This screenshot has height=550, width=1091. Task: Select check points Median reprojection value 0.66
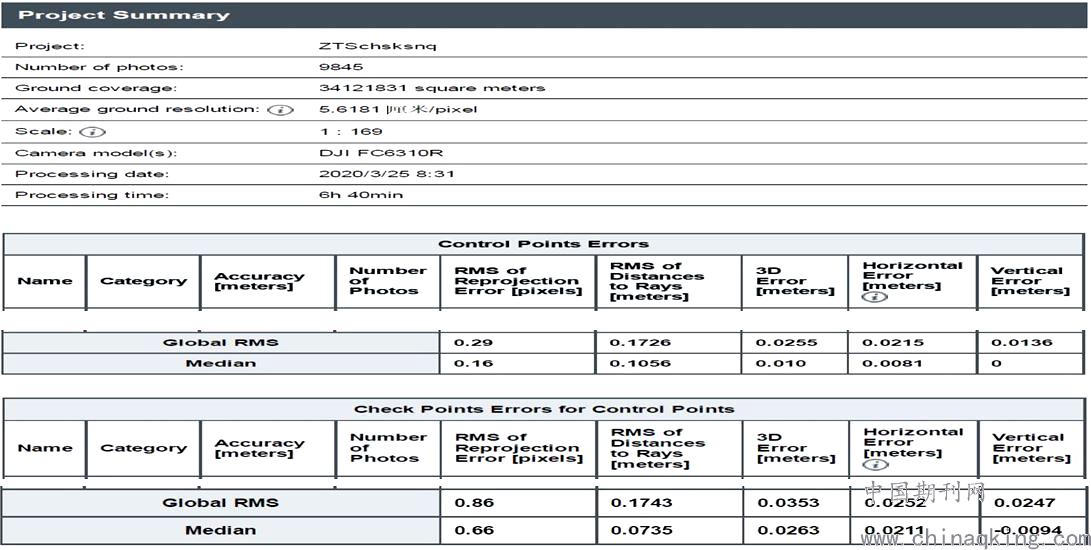point(474,531)
